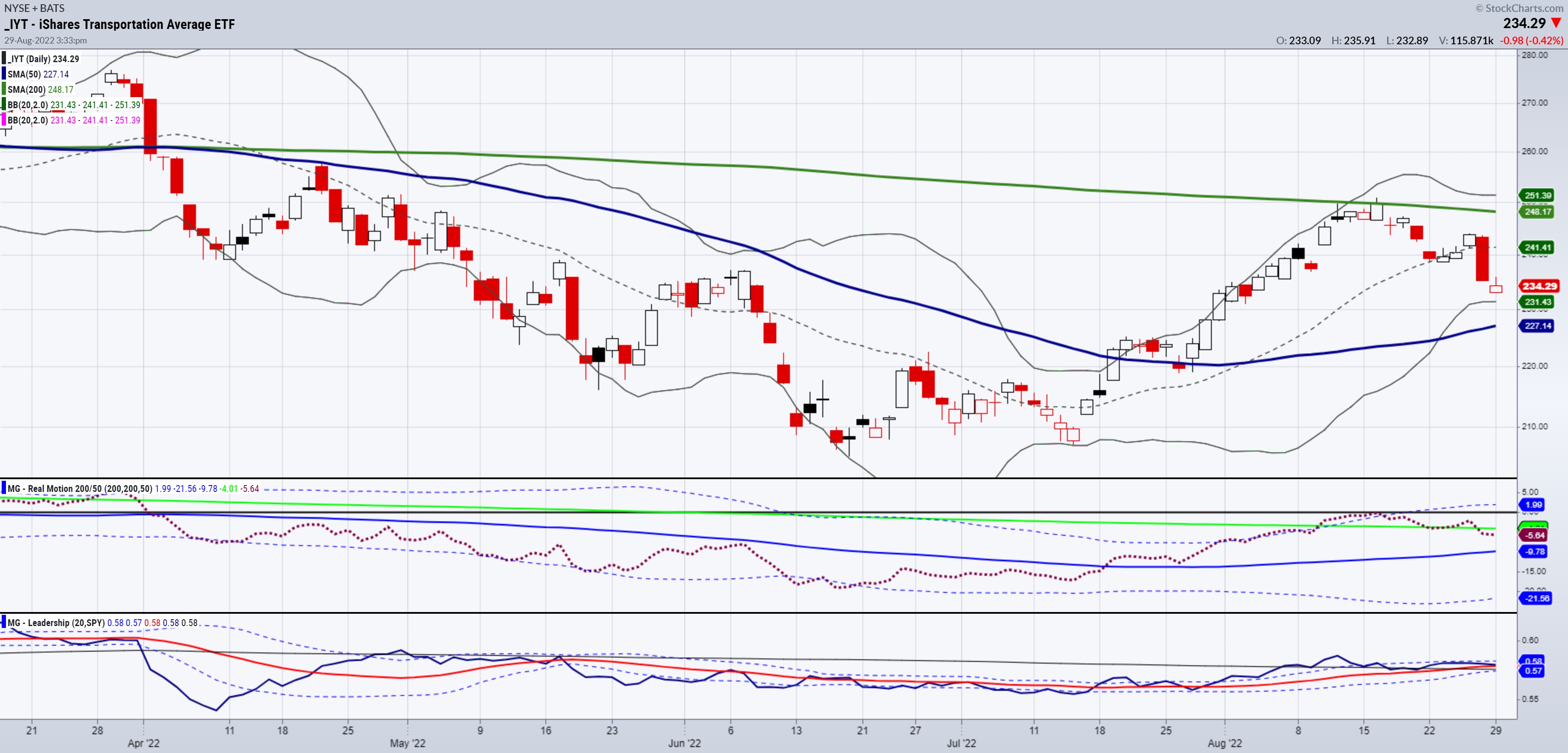This screenshot has width=1568, height=753.
Task: Click the MG - Leadership (20,SPY) label
Action: click(x=56, y=623)
